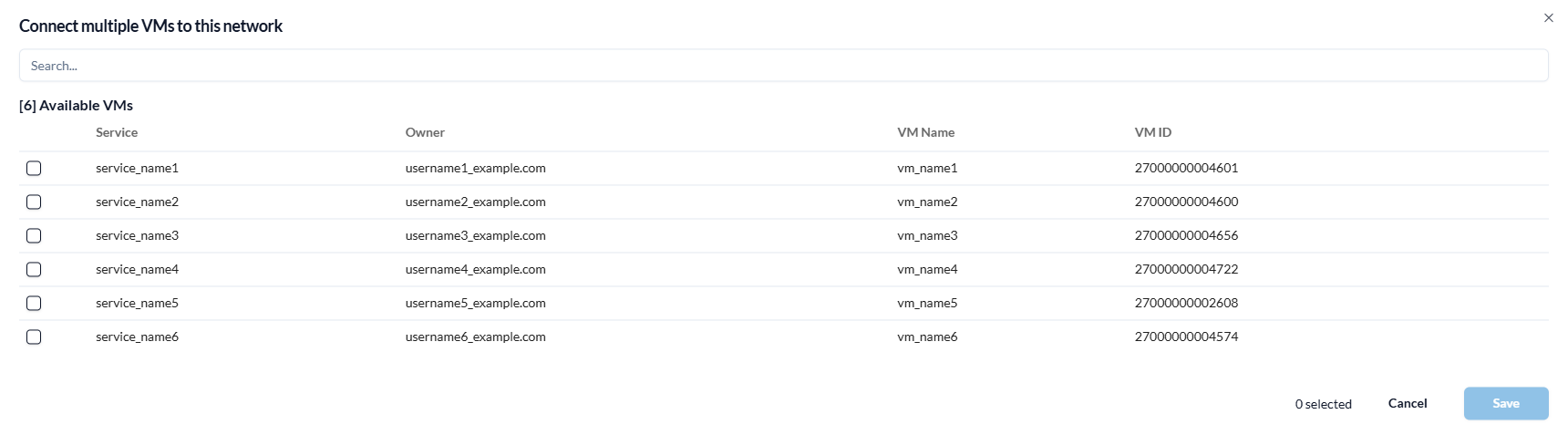
Task: Mark the service_name6 checkbox
Action: pyautogui.click(x=34, y=337)
